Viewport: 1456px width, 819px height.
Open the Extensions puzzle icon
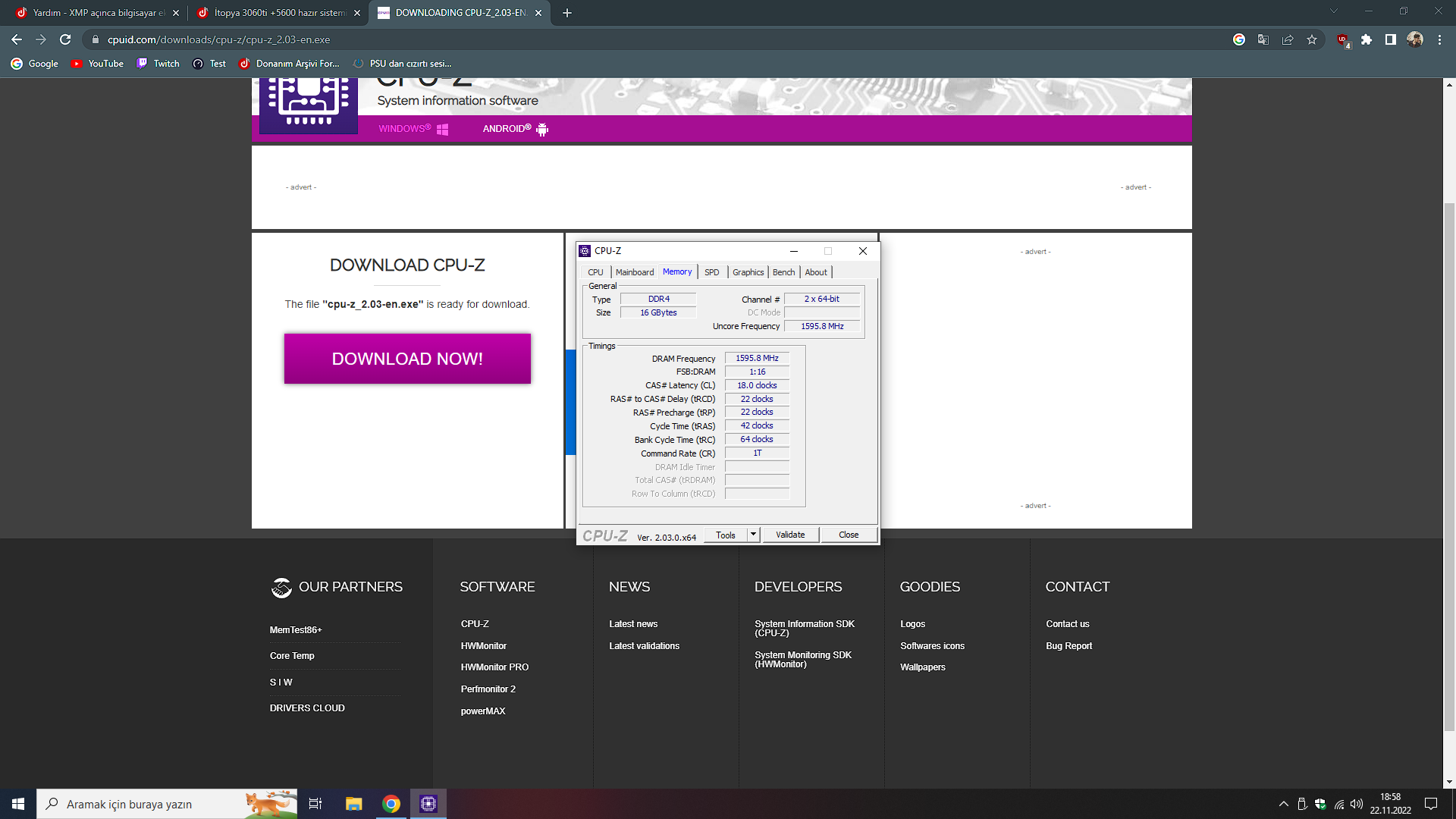tap(1367, 39)
